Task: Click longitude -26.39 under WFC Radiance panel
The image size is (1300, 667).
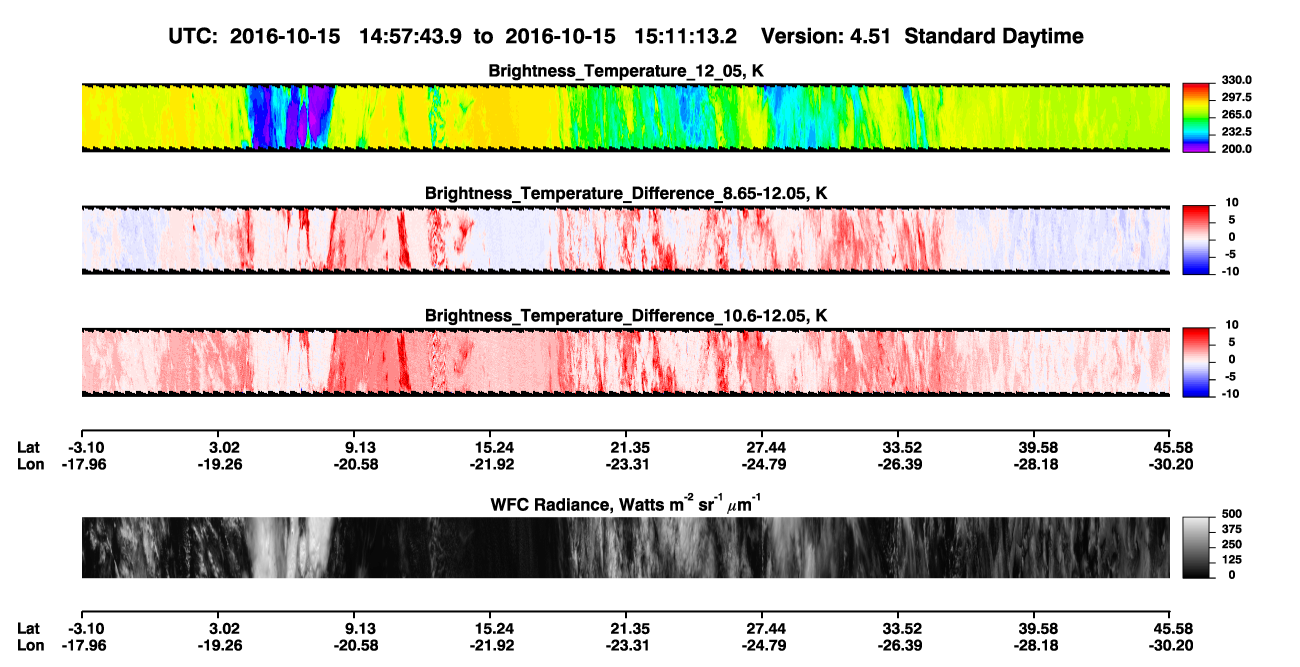Action: point(898,645)
